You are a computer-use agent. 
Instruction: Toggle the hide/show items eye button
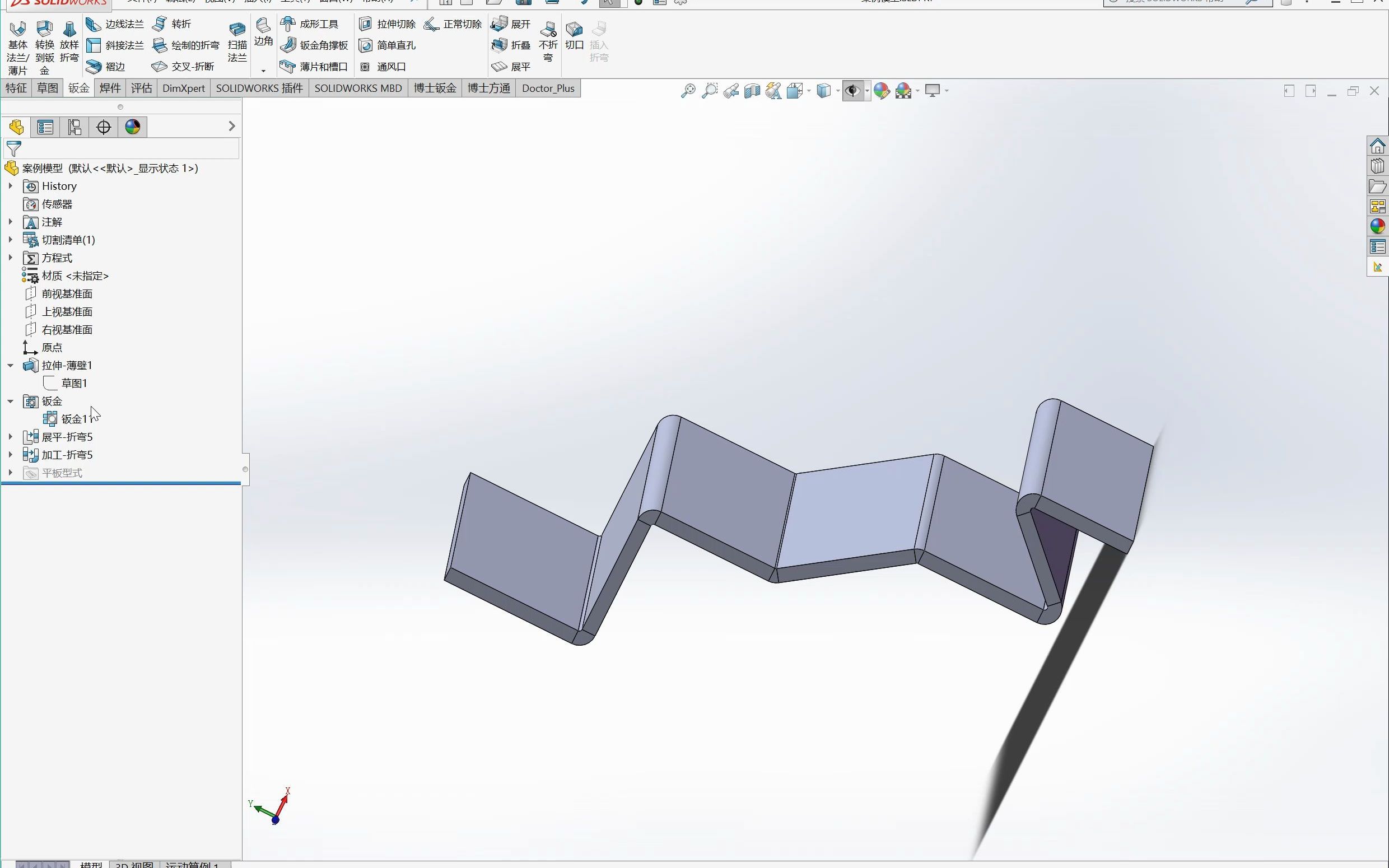coord(852,91)
